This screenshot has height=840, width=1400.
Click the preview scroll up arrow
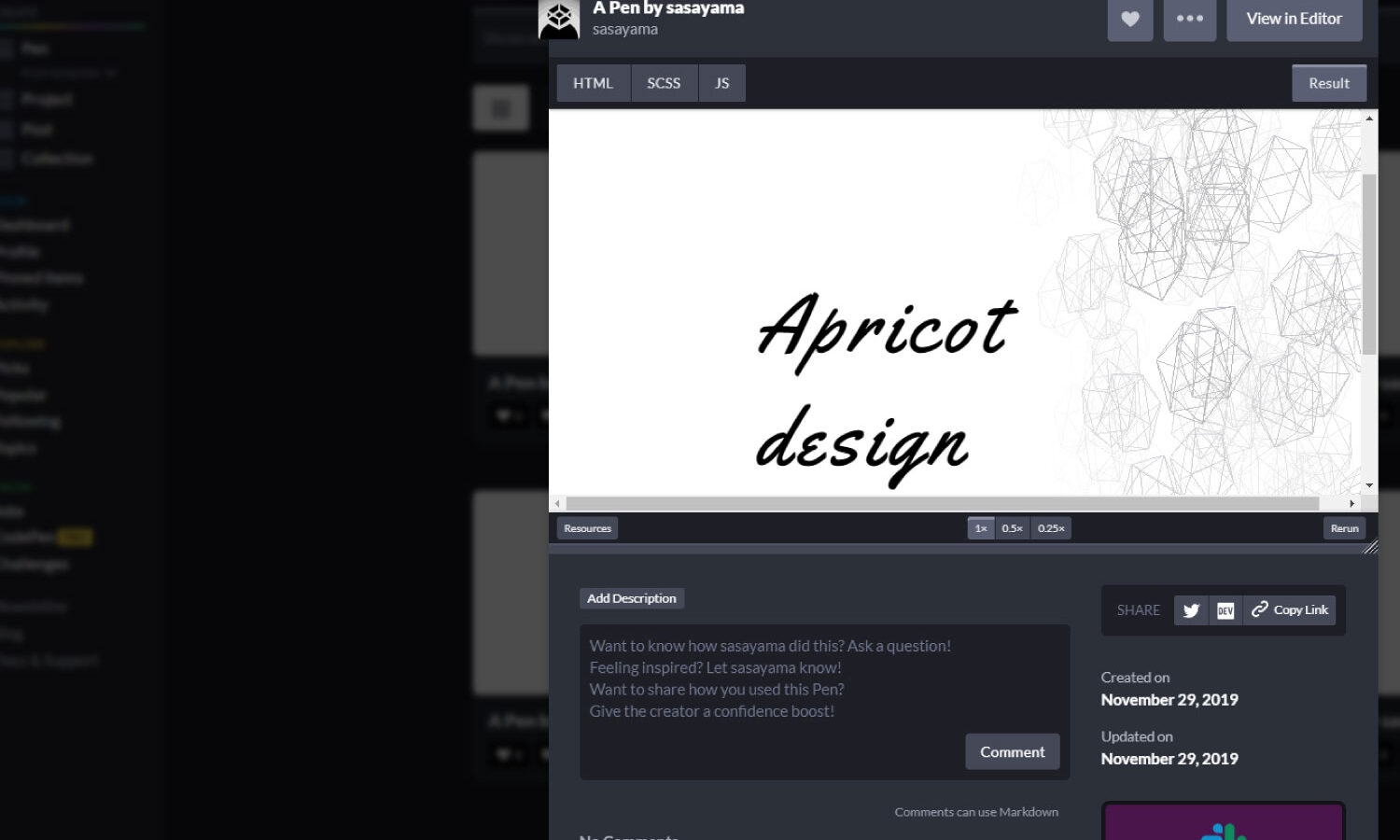(1369, 118)
